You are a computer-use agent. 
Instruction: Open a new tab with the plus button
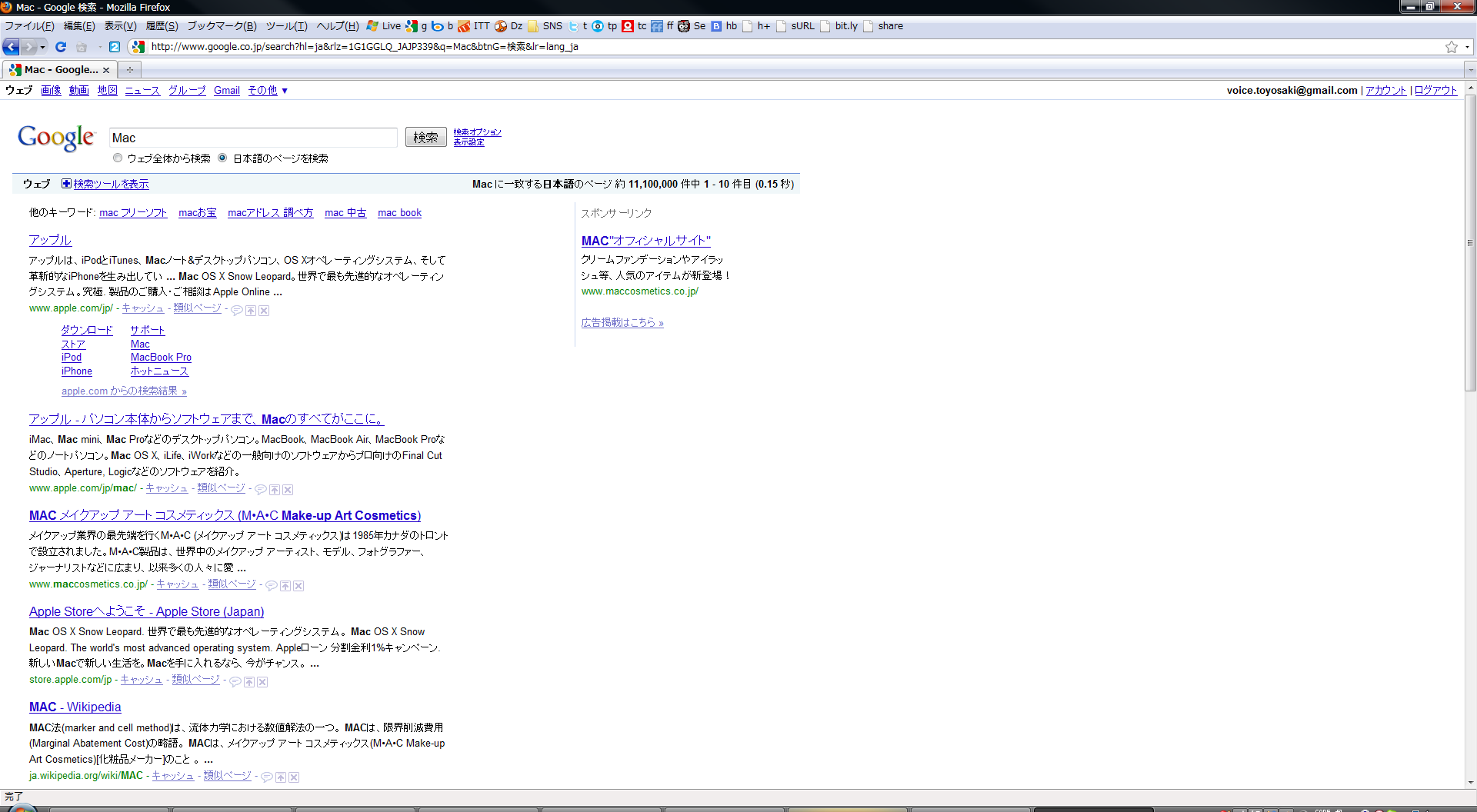130,70
